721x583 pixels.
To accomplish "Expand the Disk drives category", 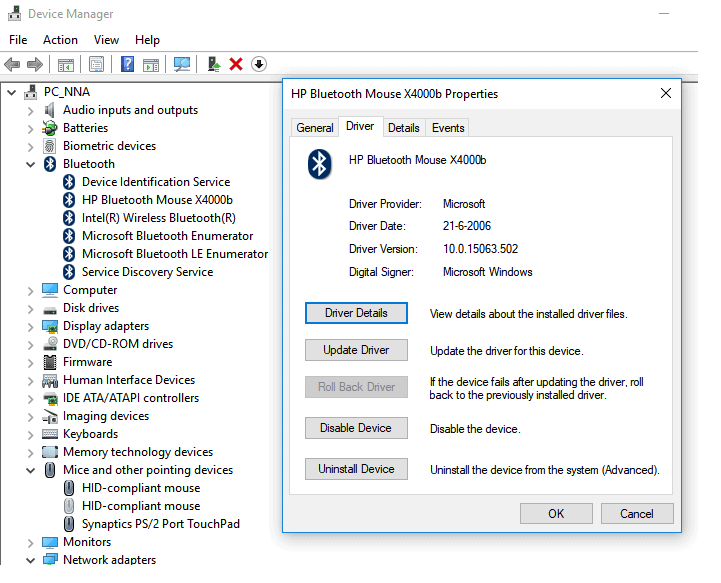I will point(30,309).
